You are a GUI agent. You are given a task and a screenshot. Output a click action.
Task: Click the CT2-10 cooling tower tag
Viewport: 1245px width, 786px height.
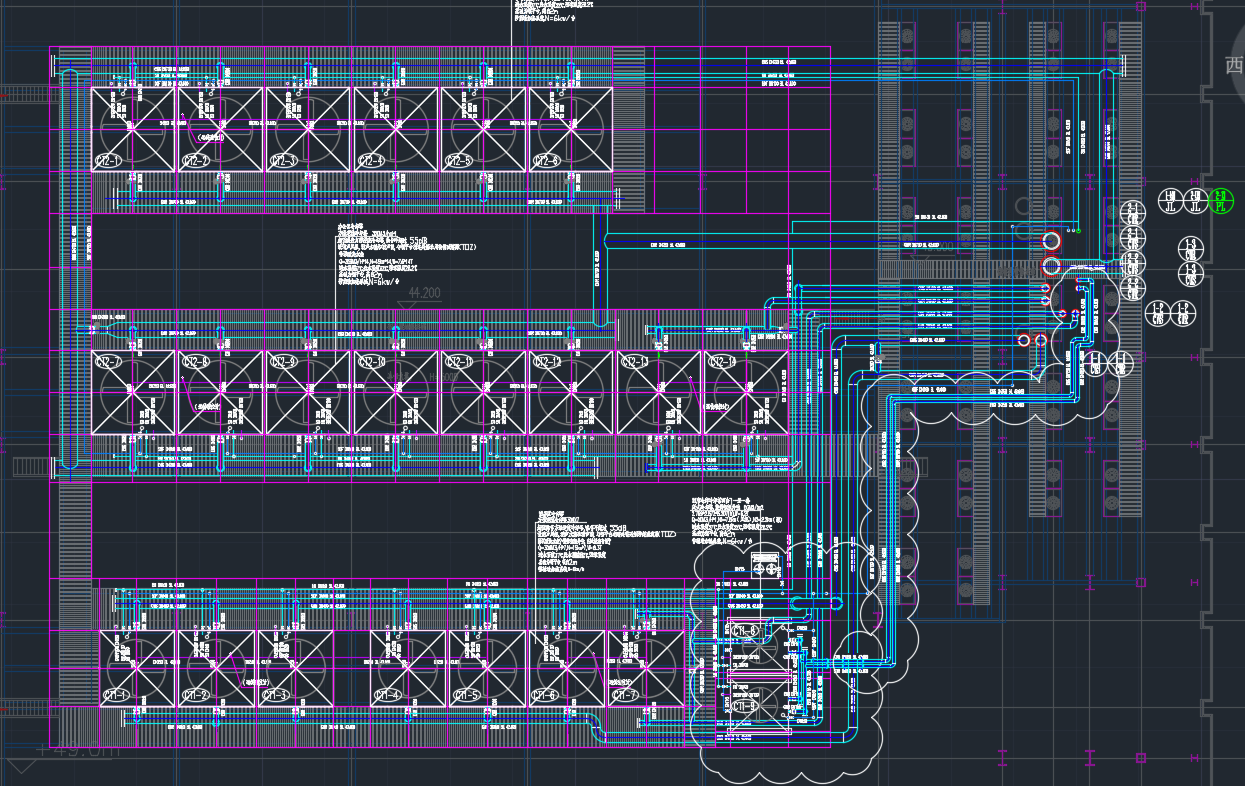coord(371,361)
